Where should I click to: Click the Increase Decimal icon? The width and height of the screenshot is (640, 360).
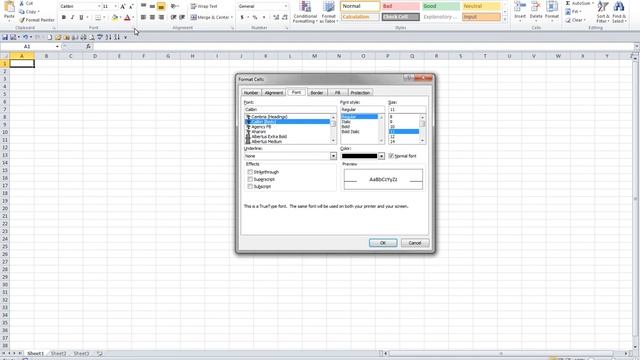pyautogui.click(x=276, y=18)
